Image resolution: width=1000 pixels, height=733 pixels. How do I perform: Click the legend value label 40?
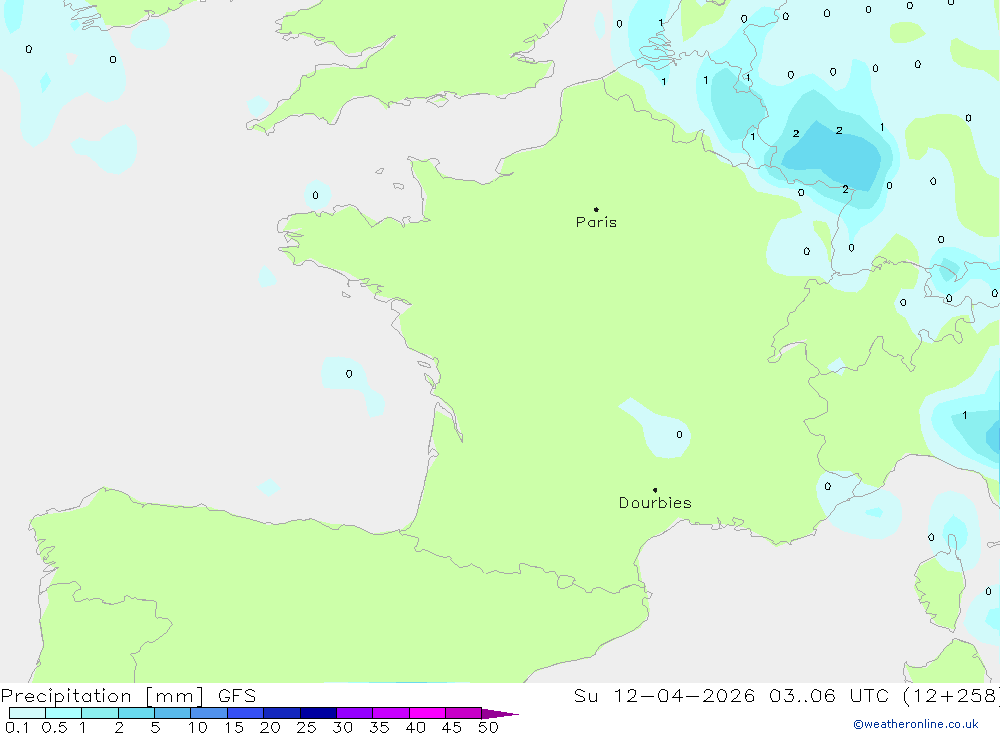click(x=415, y=727)
